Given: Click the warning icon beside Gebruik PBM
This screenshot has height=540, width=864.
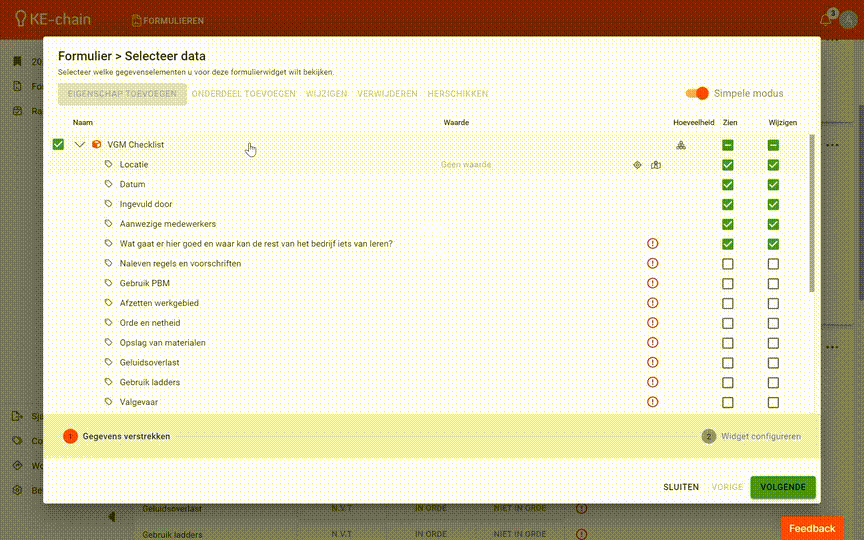Looking at the screenshot, I should point(653,283).
